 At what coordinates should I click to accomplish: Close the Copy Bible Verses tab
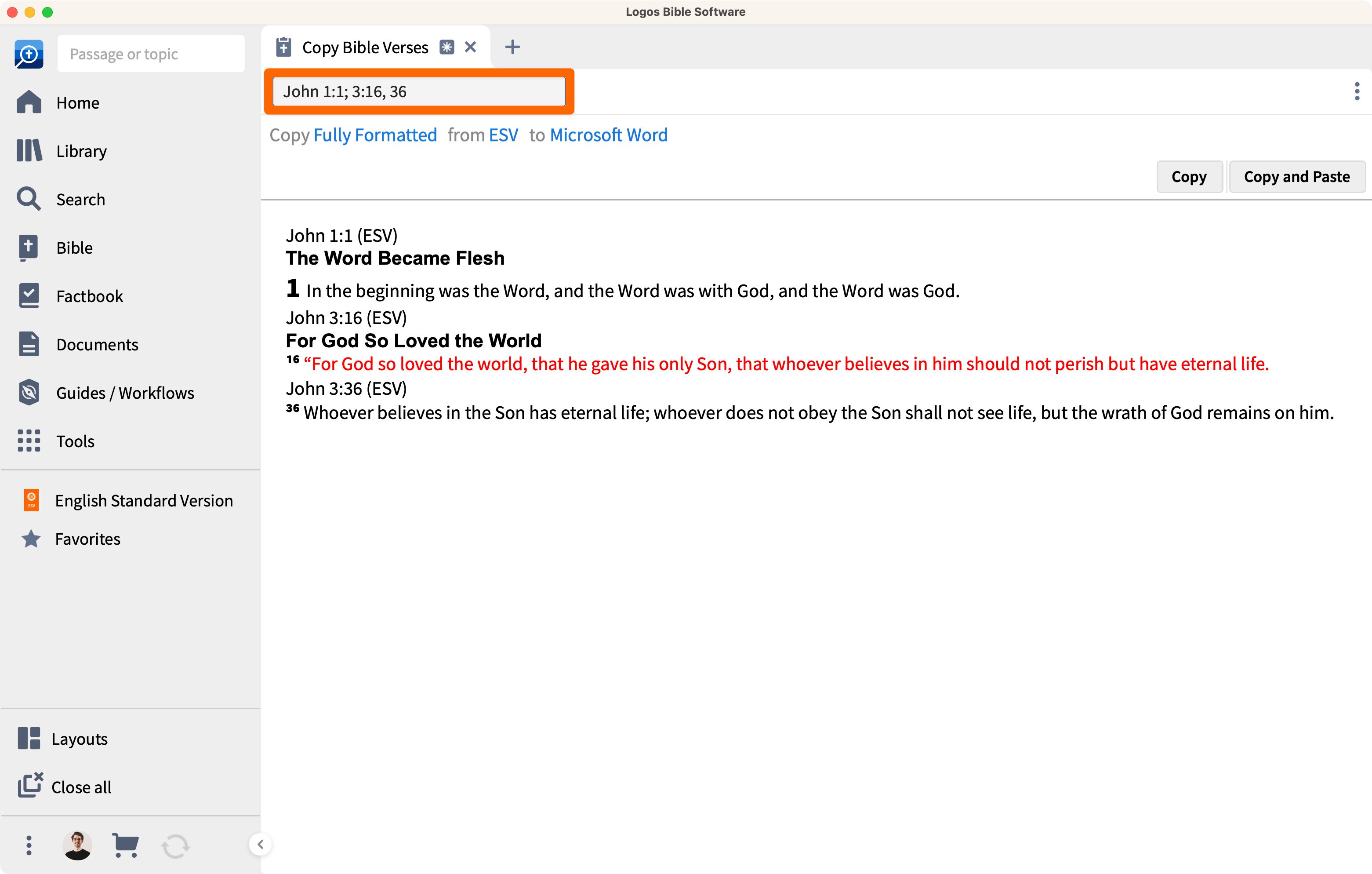(x=470, y=47)
